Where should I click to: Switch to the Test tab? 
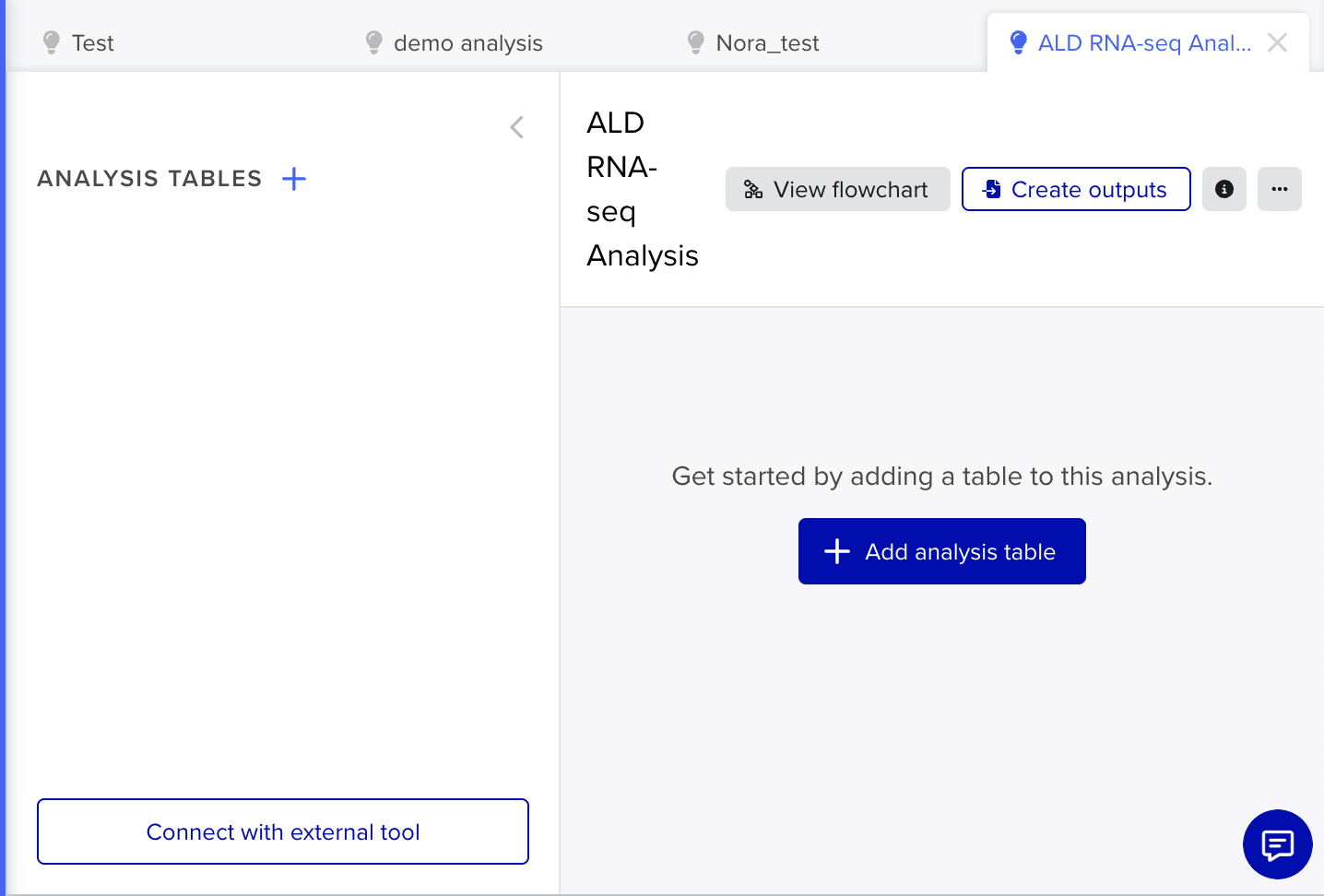pyautogui.click(x=92, y=43)
